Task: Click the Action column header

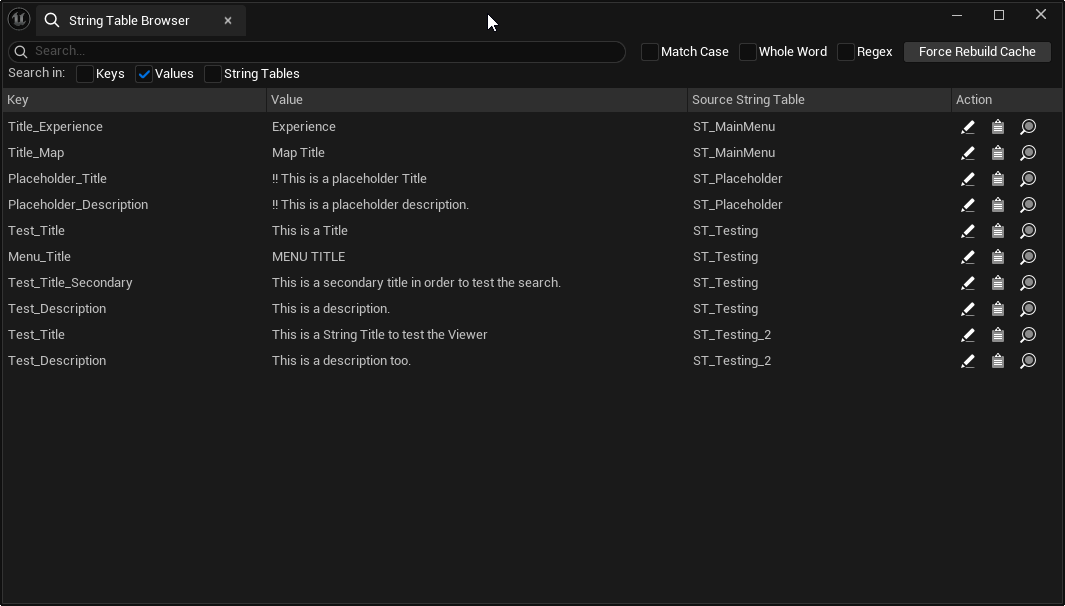Action: (1007, 100)
